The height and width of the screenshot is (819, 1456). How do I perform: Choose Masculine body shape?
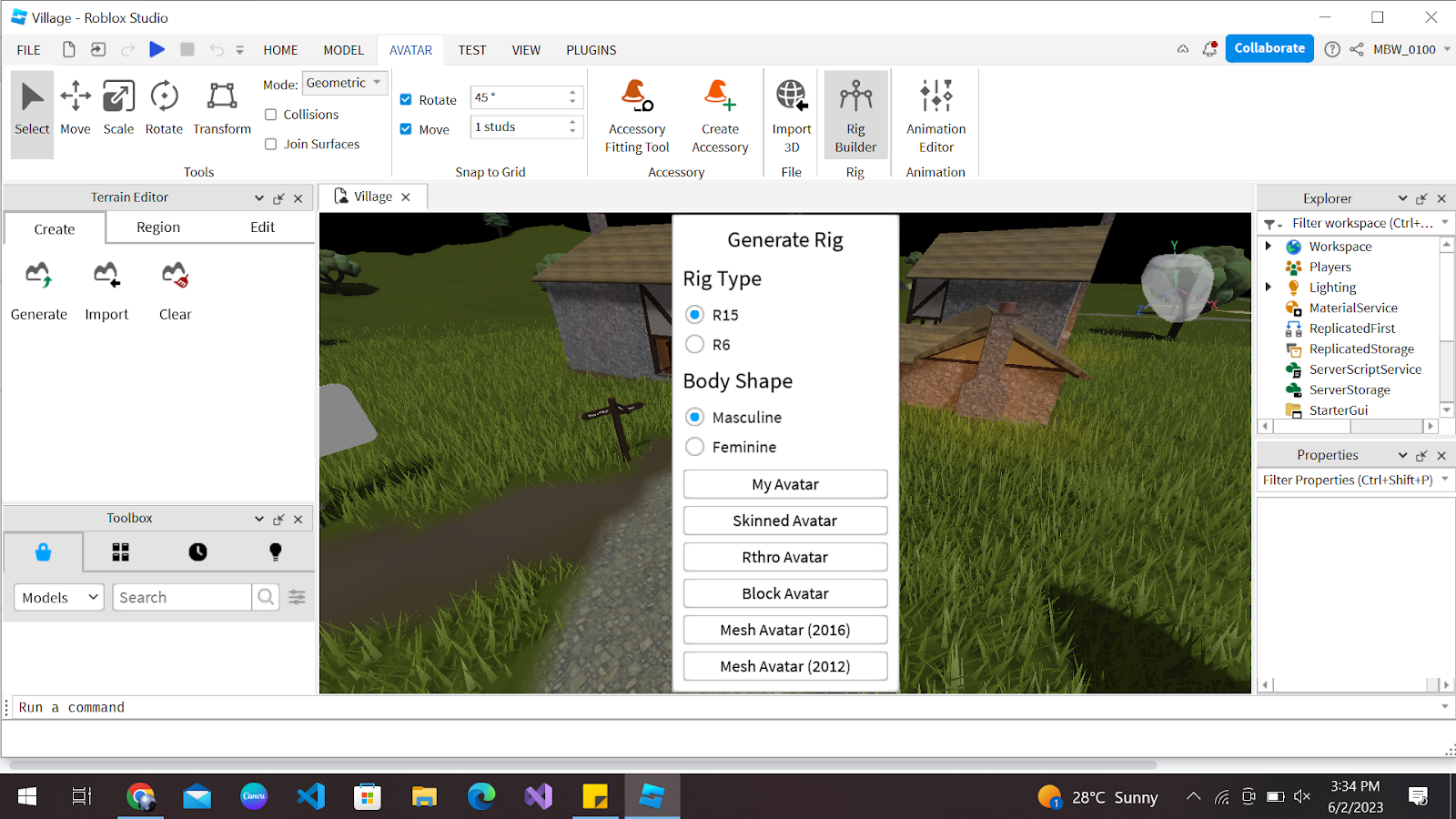pyautogui.click(x=695, y=417)
